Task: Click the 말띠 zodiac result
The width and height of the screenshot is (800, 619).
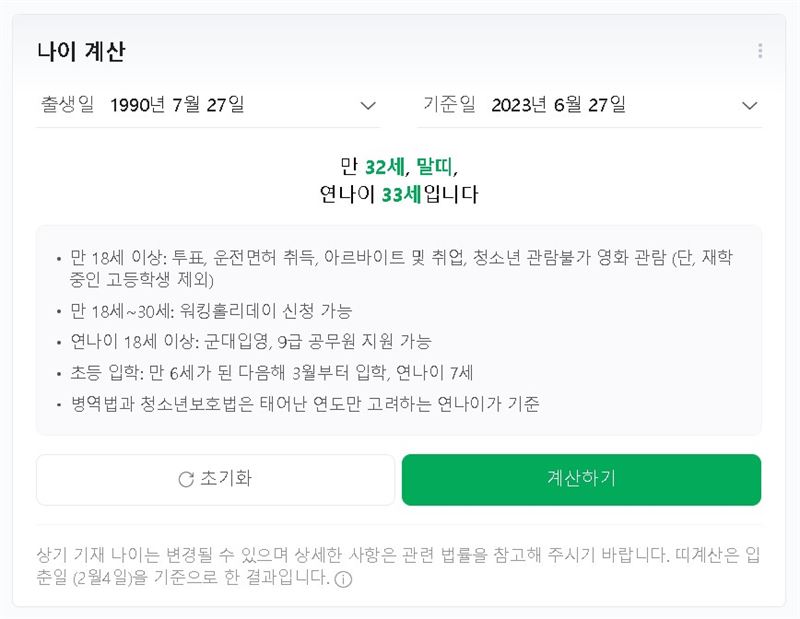Action: coord(434,166)
